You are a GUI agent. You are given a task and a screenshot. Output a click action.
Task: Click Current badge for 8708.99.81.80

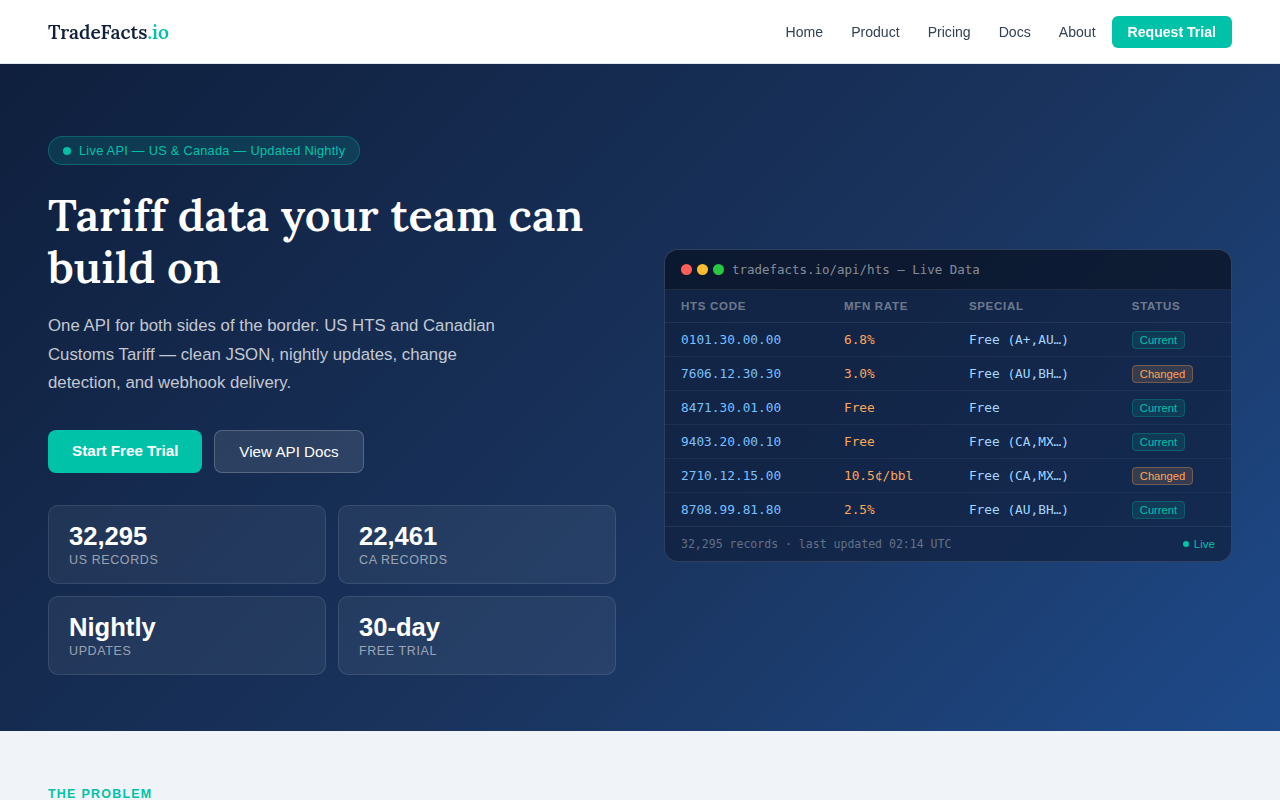coord(1158,510)
